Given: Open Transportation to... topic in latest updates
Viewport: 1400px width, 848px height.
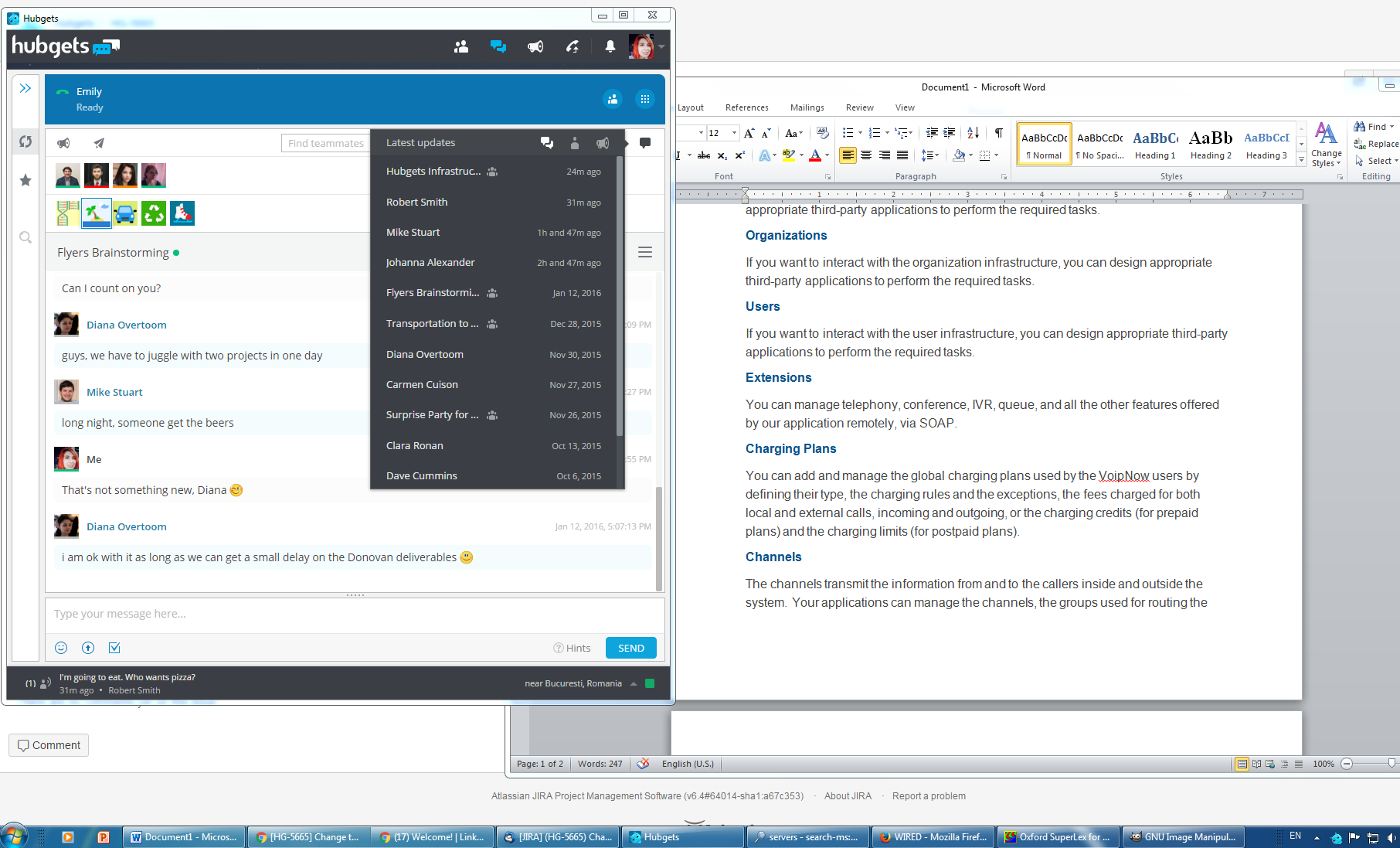Looking at the screenshot, I should pyautogui.click(x=494, y=323).
